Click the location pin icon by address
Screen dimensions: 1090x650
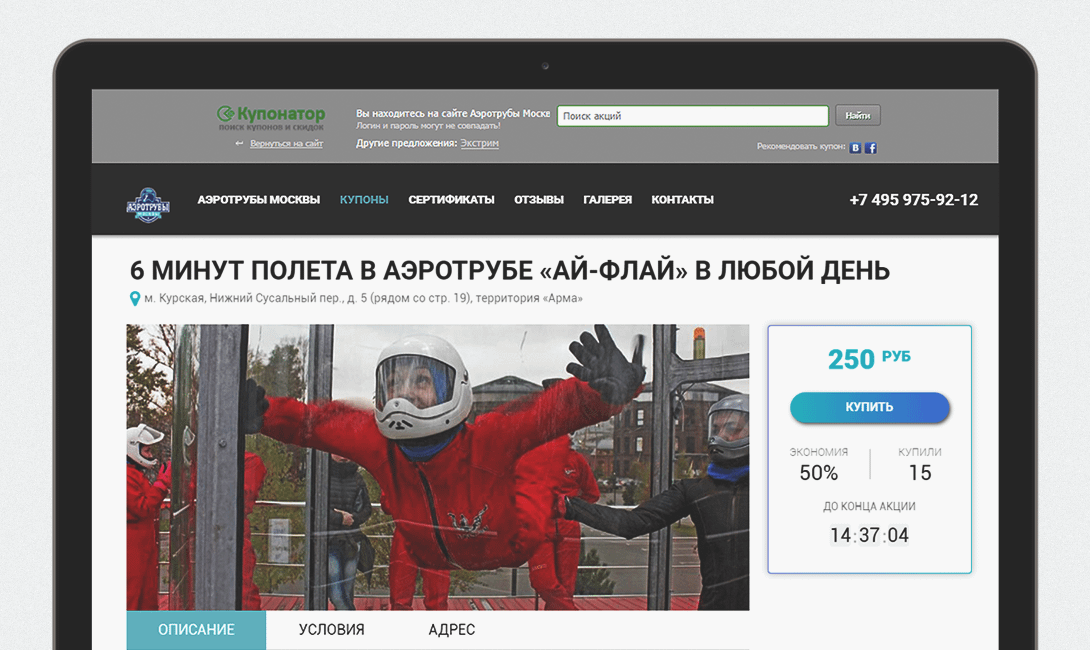tap(135, 299)
